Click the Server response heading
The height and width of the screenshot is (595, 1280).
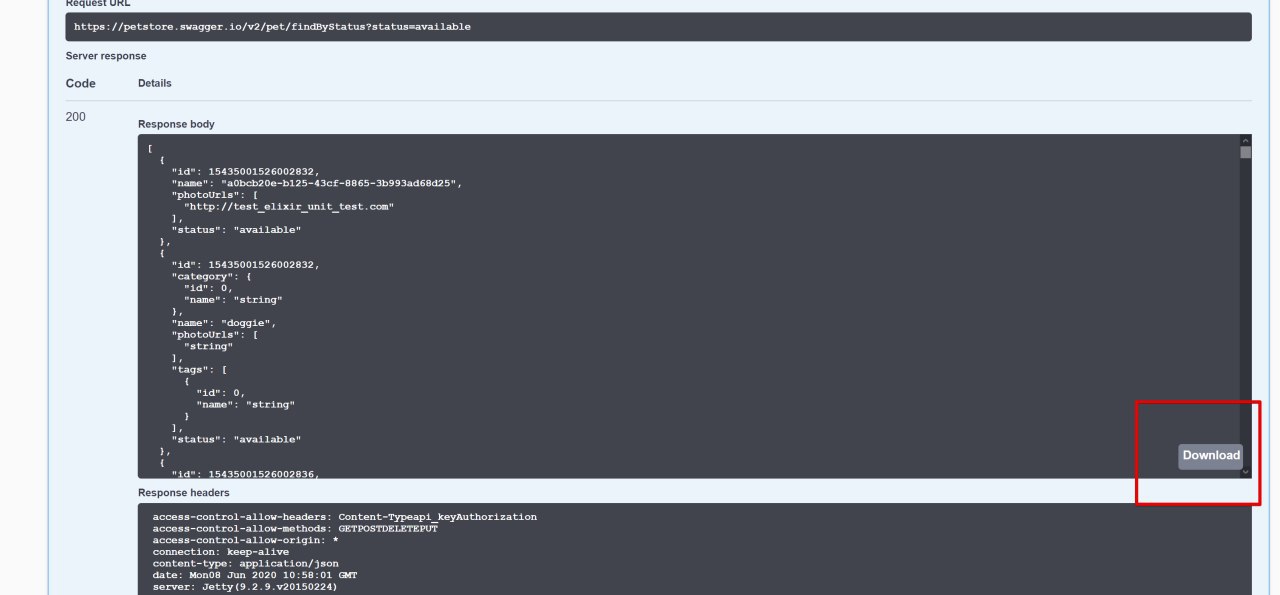[x=106, y=56]
